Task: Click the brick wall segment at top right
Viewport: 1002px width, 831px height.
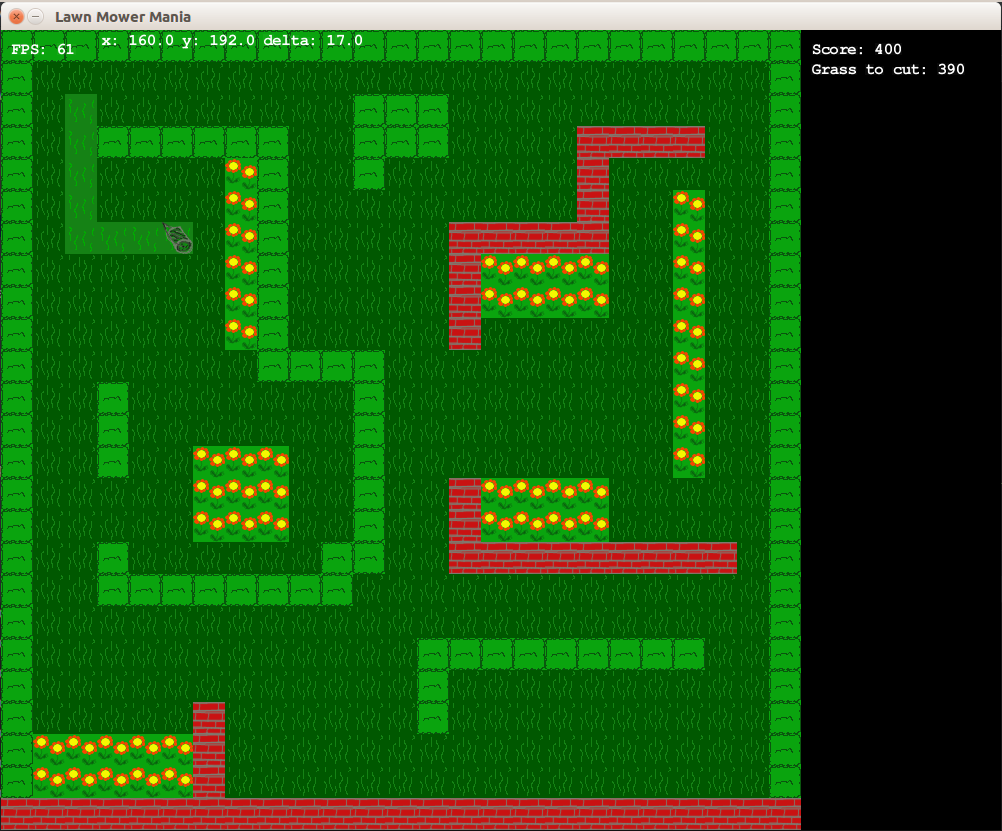Action: point(641,142)
